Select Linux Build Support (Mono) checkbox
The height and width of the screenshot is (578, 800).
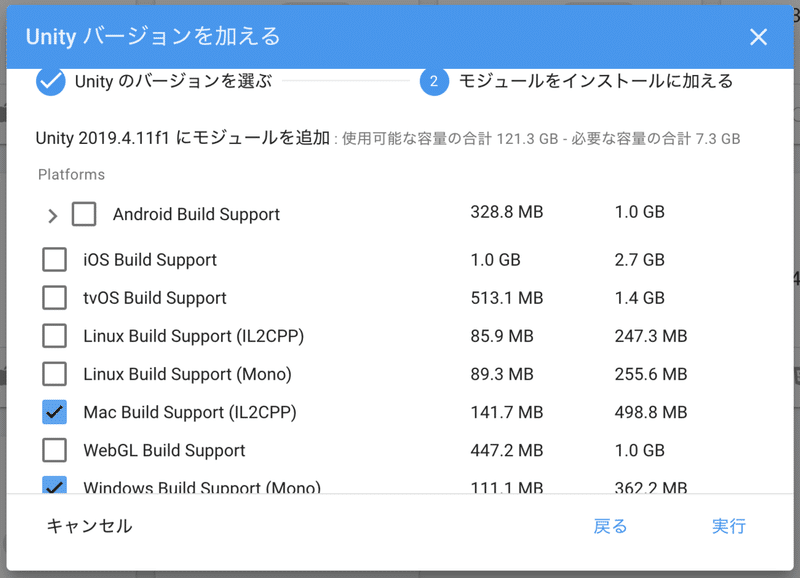54,374
